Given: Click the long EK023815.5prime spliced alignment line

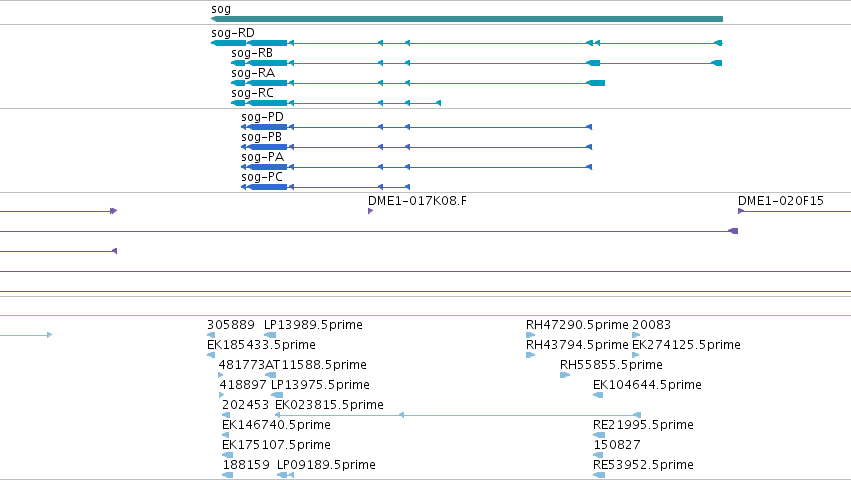Looking at the screenshot, I should pyautogui.click(x=458, y=415).
